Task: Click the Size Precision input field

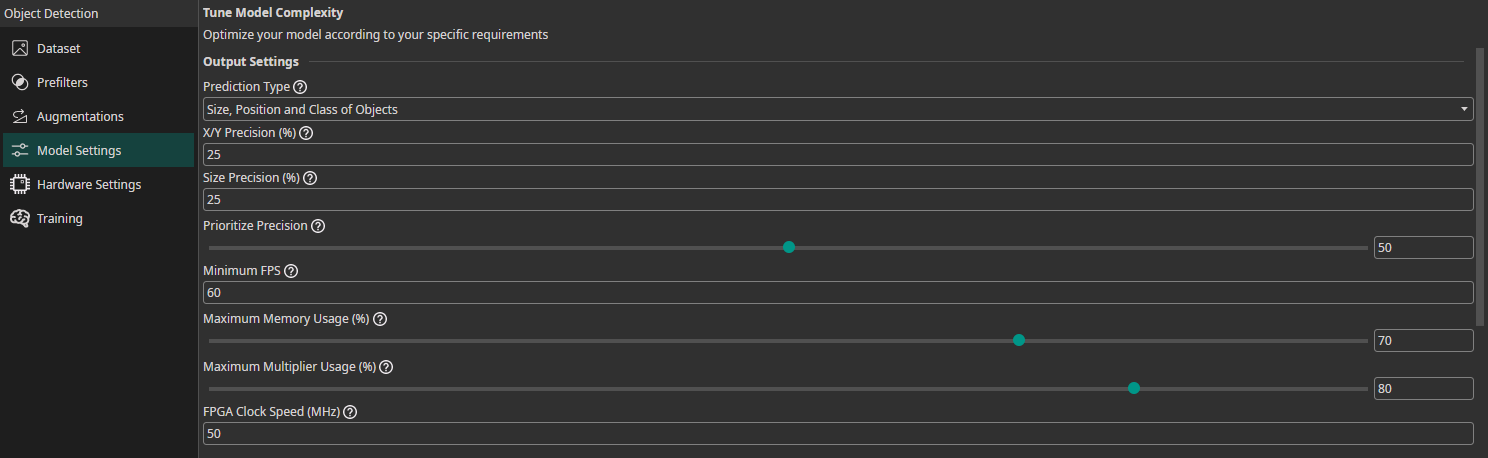Action: point(838,200)
